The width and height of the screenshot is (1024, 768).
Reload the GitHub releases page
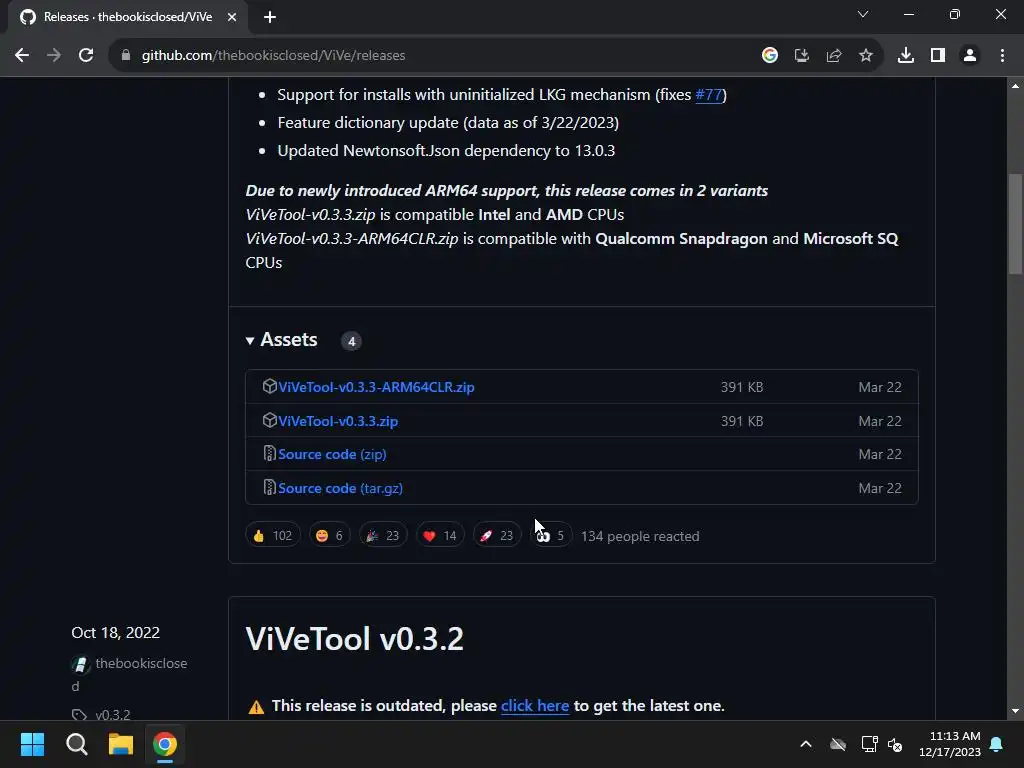pos(86,56)
